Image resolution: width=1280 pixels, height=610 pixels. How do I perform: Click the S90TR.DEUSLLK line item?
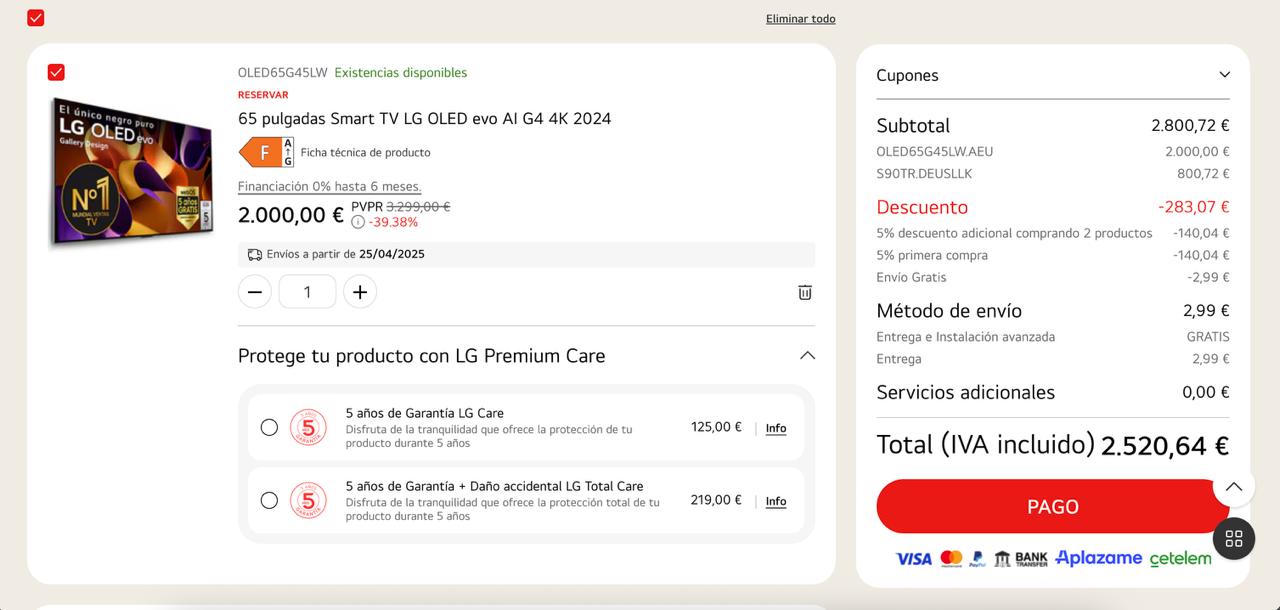pyautogui.click(x=1053, y=174)
